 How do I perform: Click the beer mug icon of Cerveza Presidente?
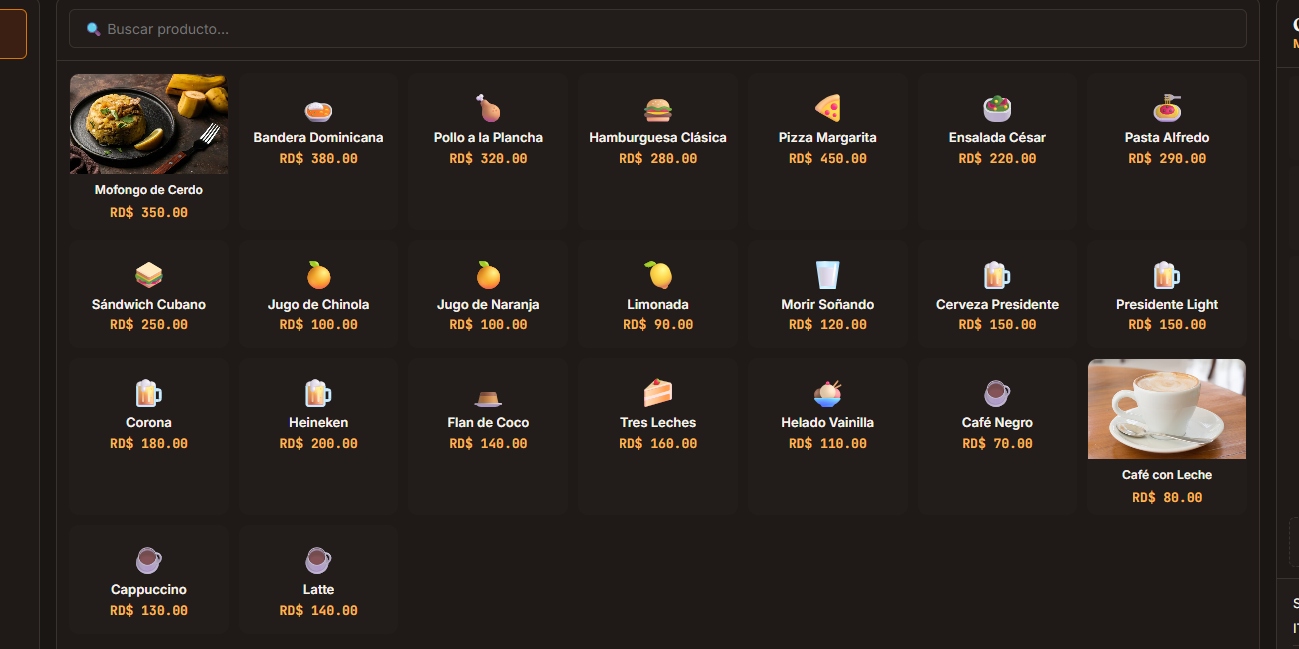pyautogui.click(x=997, y=275)
